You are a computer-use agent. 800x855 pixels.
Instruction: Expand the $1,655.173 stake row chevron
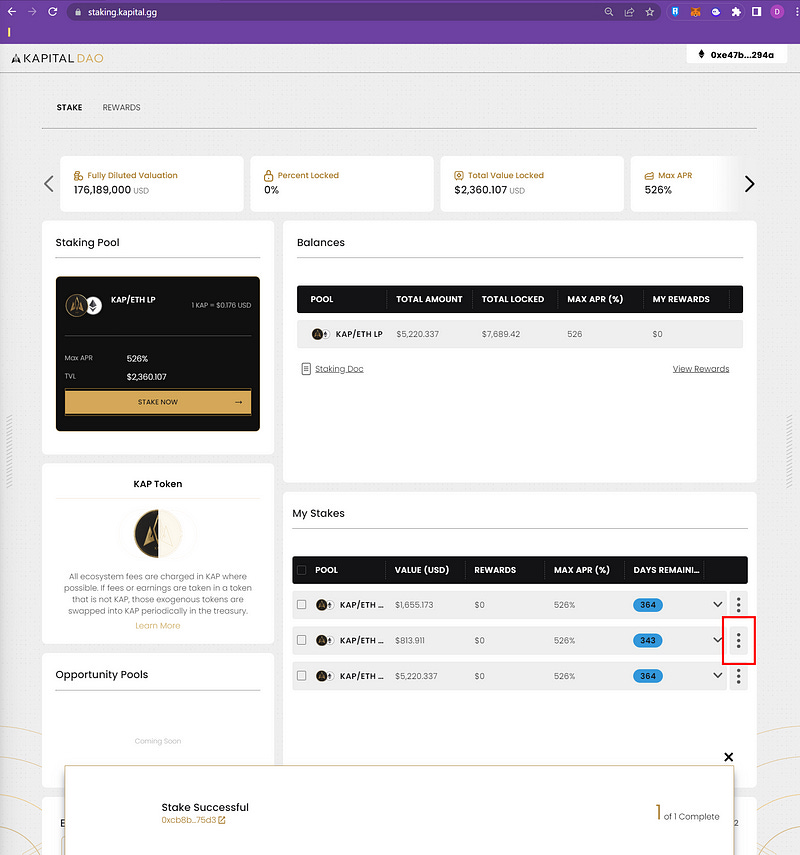(718, 605)
